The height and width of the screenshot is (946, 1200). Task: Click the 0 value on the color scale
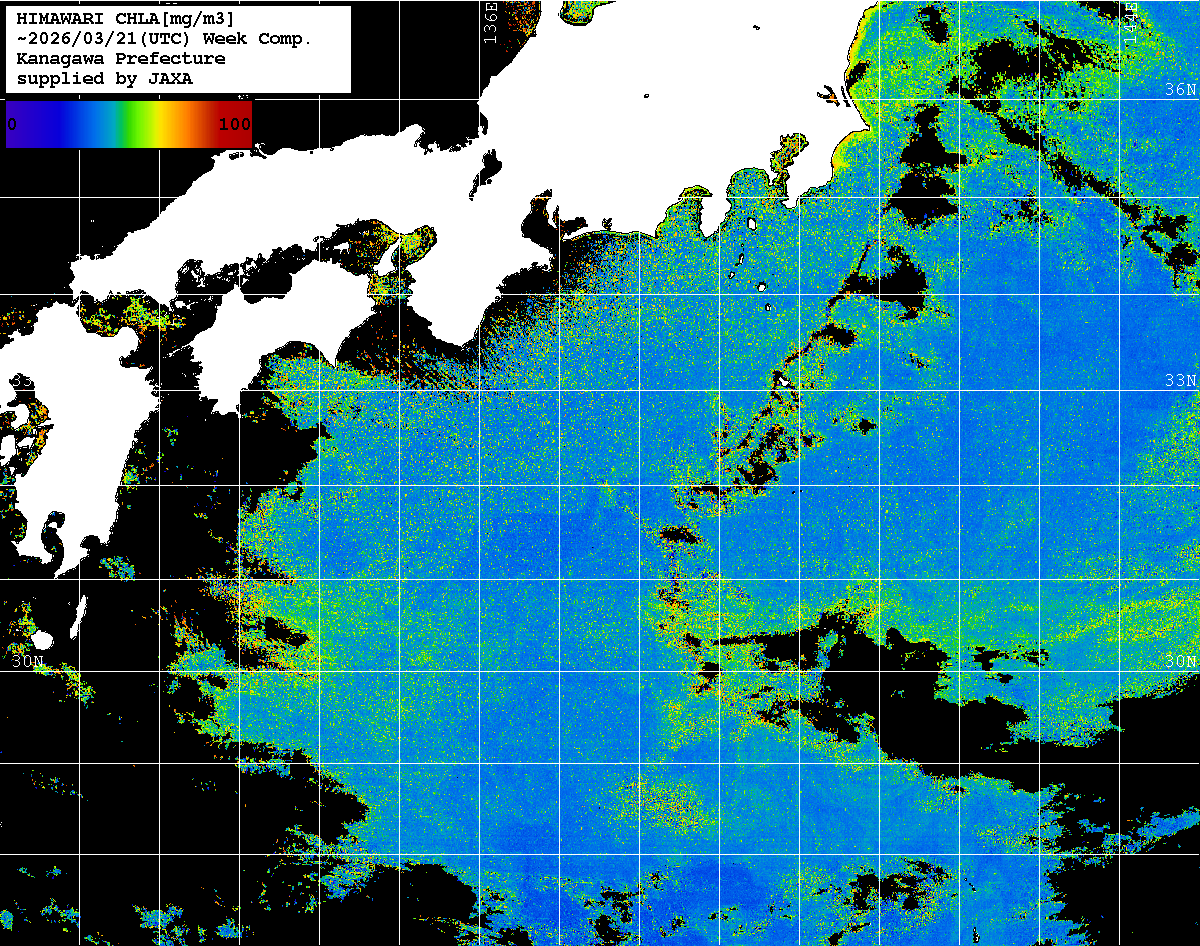tap(12, 125)
